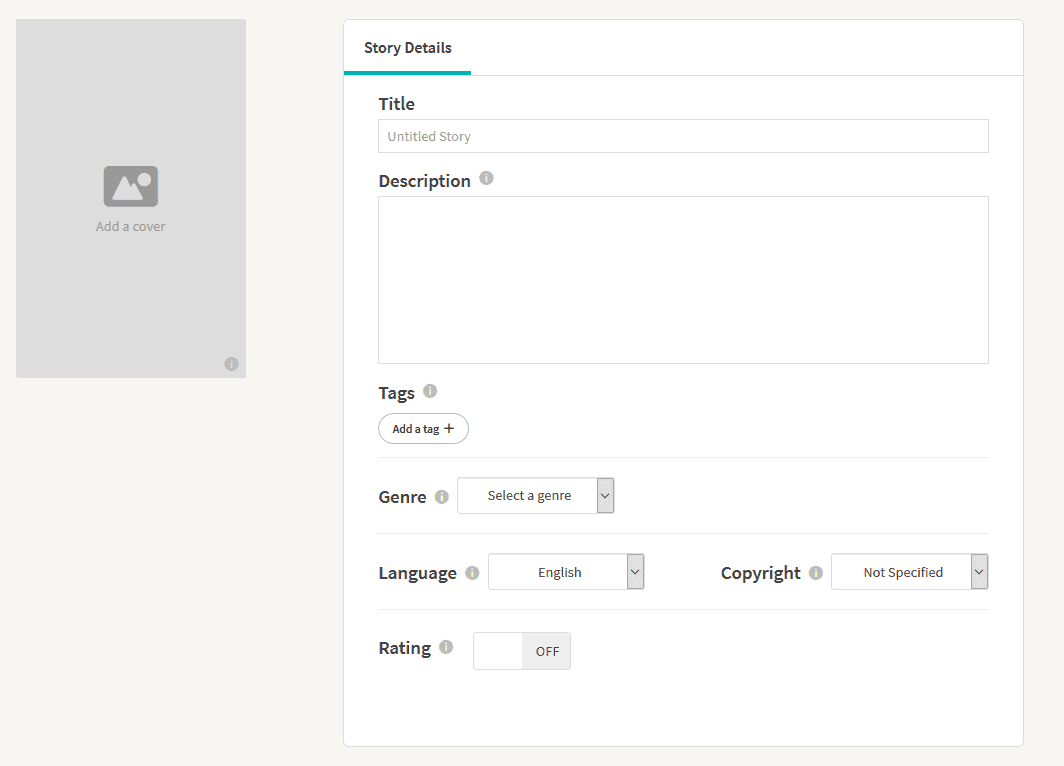1064x766 pixels.
Task: Click the Genre dropdown arrow
Action: (605, 496)
